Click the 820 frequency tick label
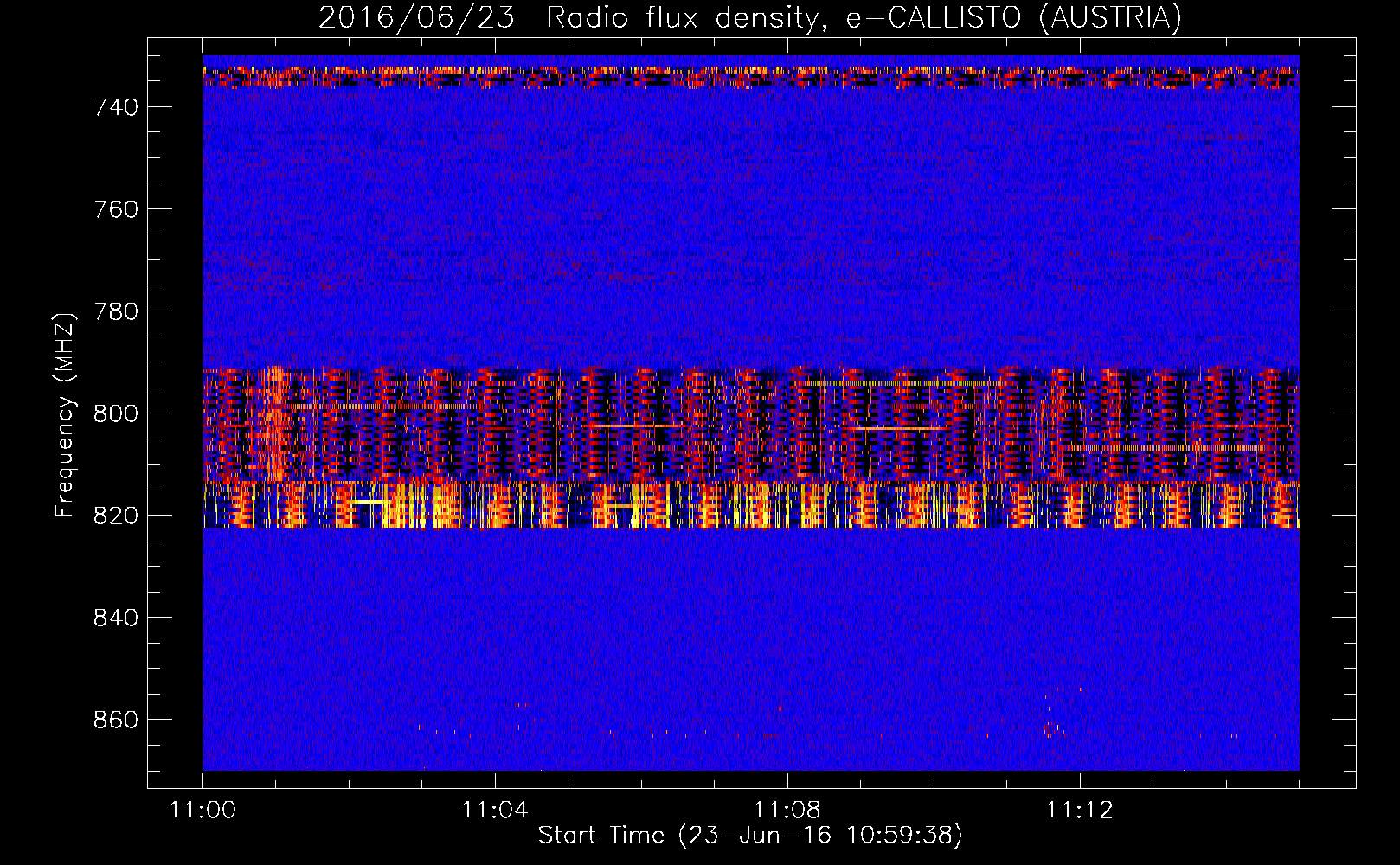The height and width of the screenshot is (865, 1400). point(116,516)
